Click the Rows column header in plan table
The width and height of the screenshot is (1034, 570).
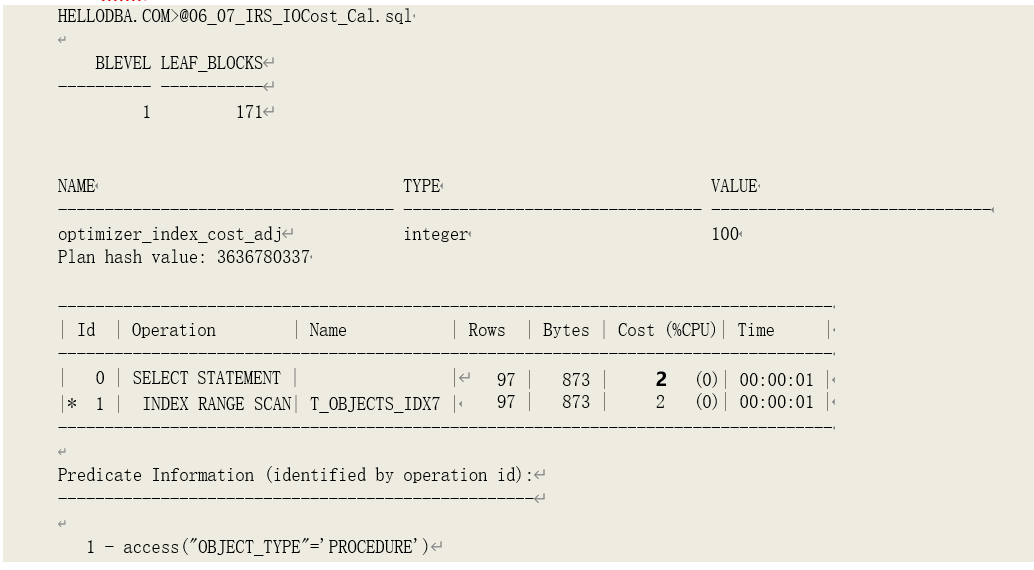(x=487, y=330)
